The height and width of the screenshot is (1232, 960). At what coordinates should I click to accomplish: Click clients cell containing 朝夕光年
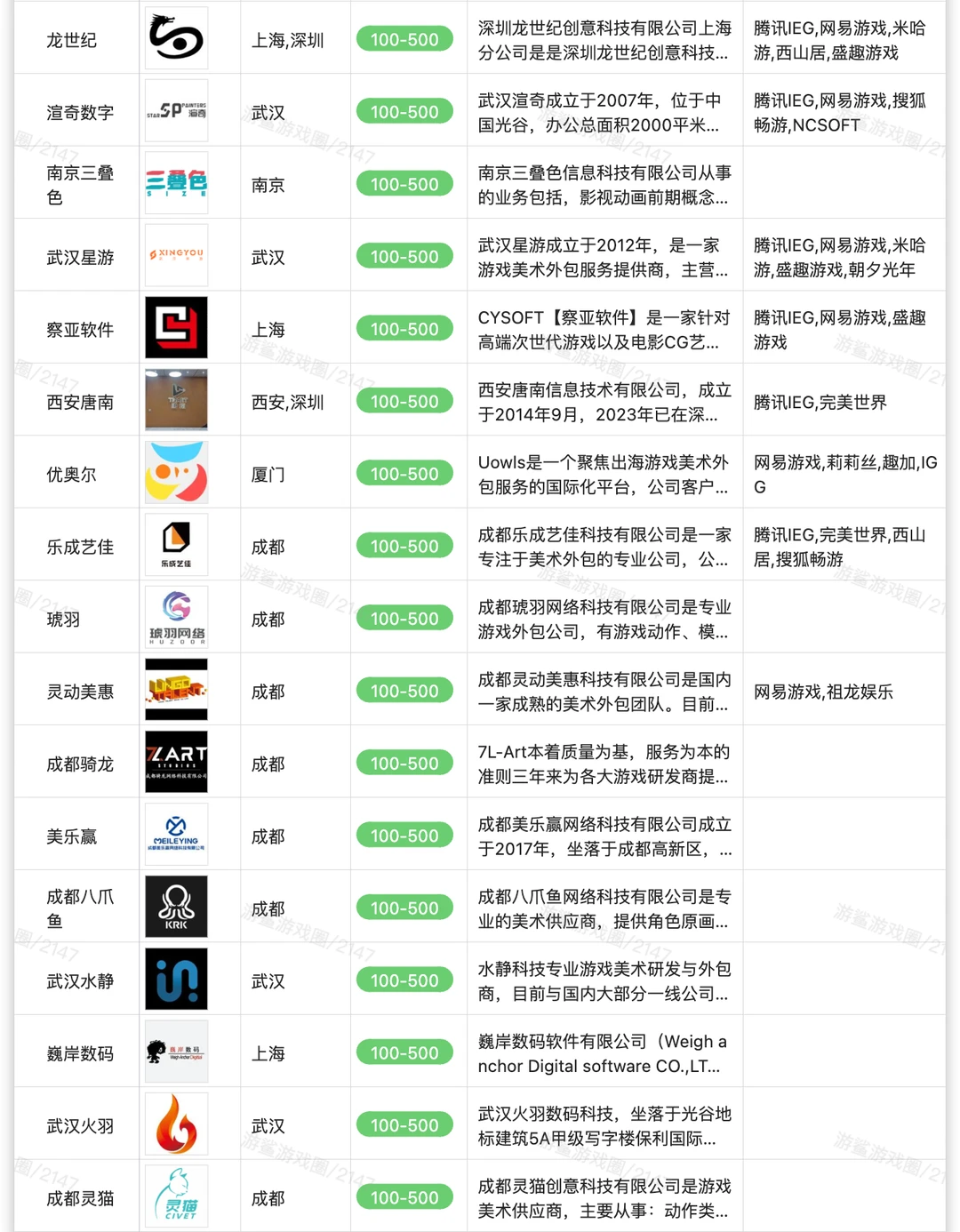[840, 258]
